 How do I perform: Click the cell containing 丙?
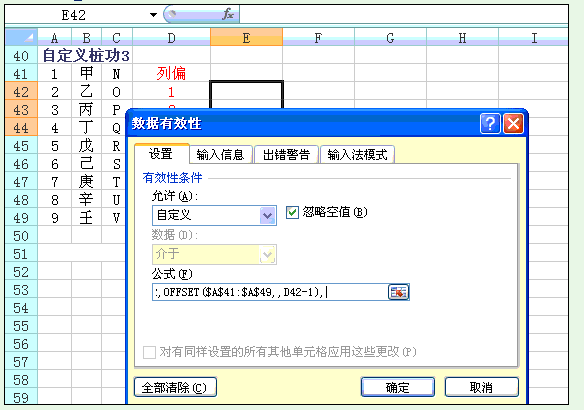86,109
